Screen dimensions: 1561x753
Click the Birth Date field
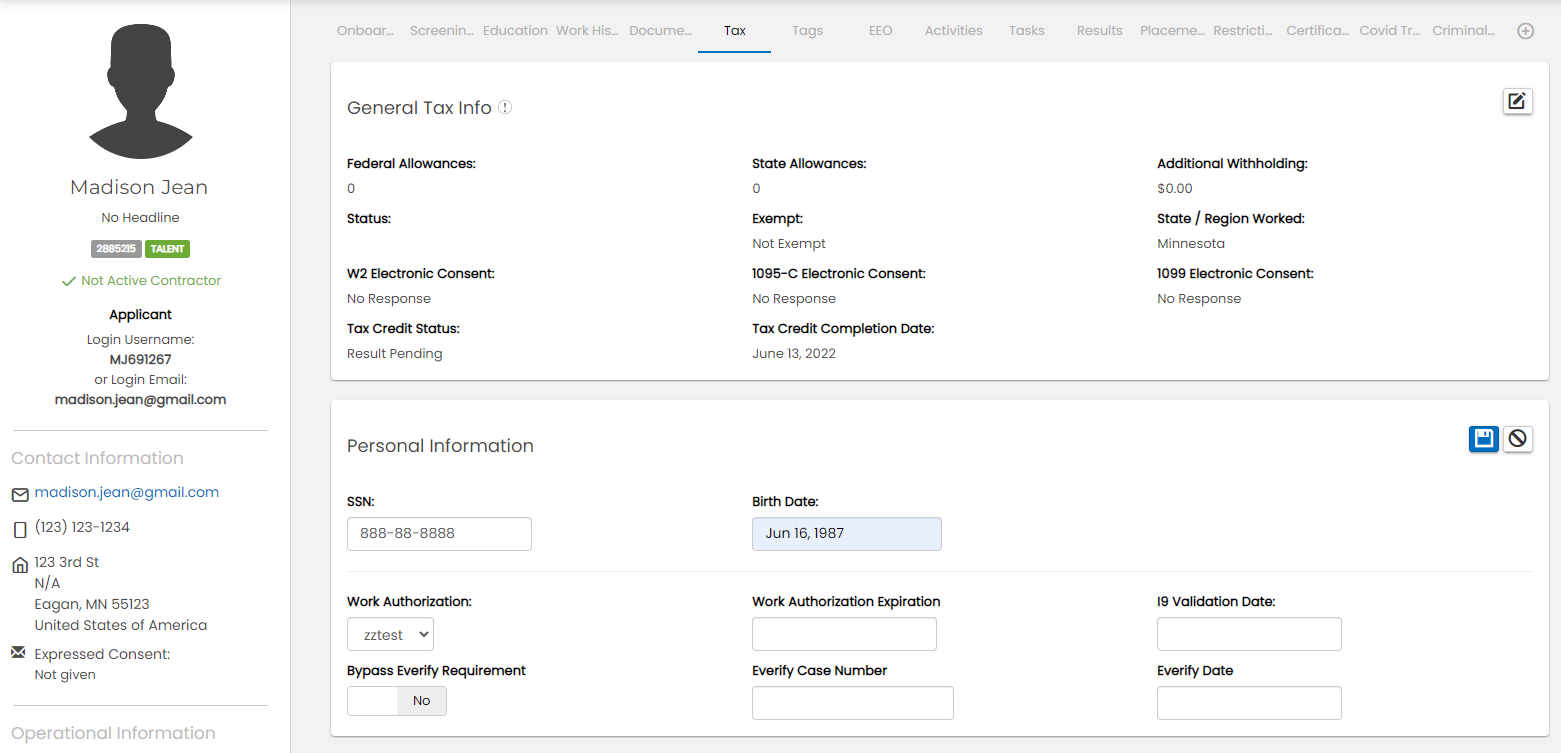[x=847, y=534]
